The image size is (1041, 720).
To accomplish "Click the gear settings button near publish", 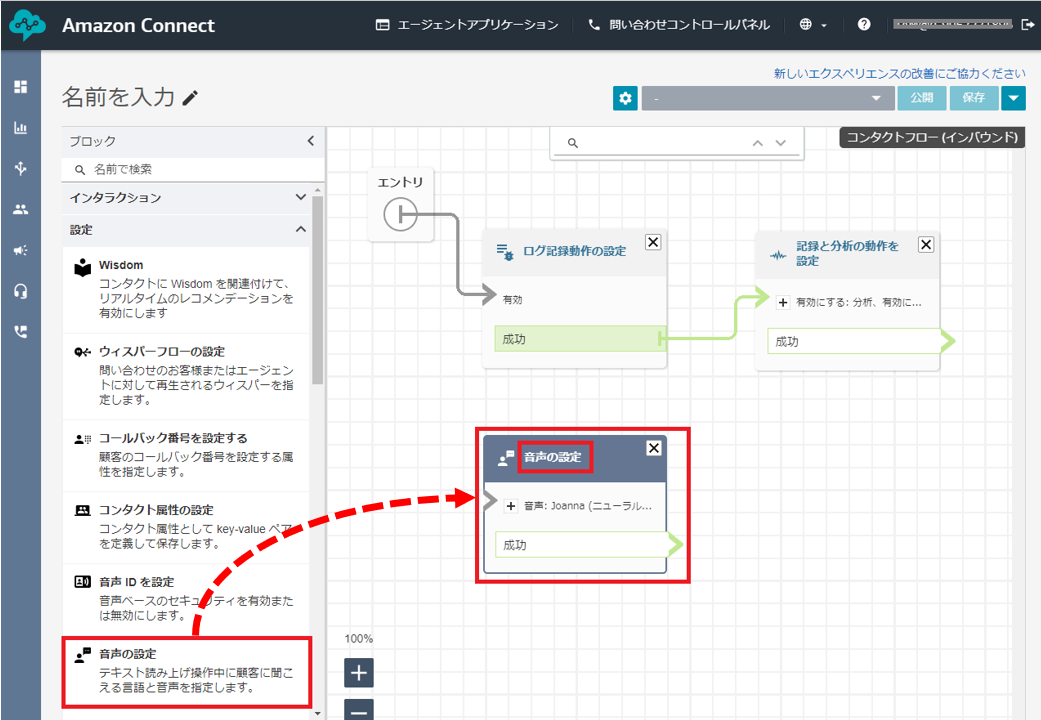I will [625, 98].
